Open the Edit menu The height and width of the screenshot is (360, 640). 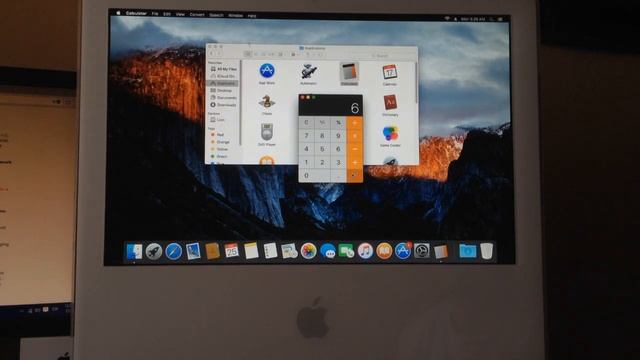167,14
